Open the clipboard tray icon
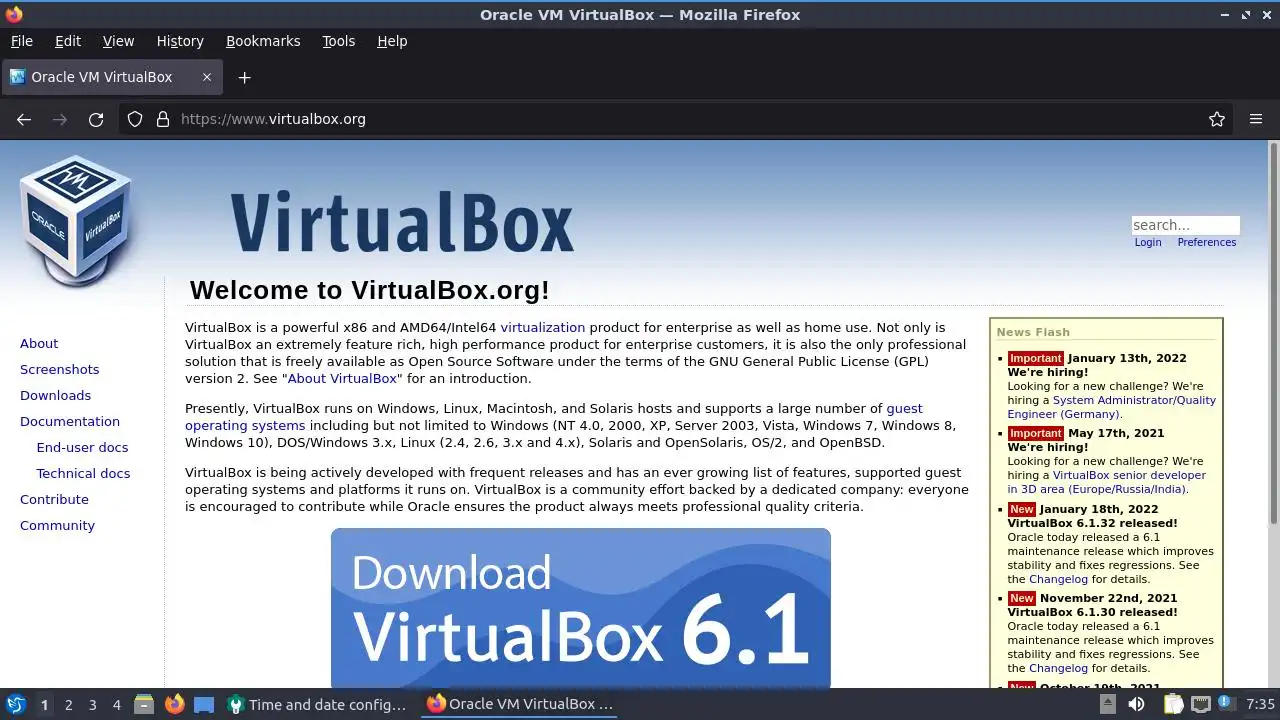 (x=1173, y=704)
